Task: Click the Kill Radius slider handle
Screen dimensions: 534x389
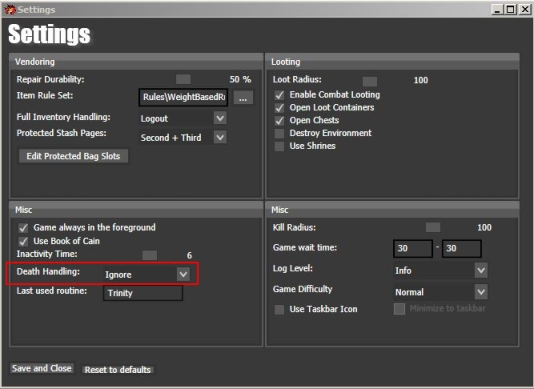Action: click(x=433, y=227)
